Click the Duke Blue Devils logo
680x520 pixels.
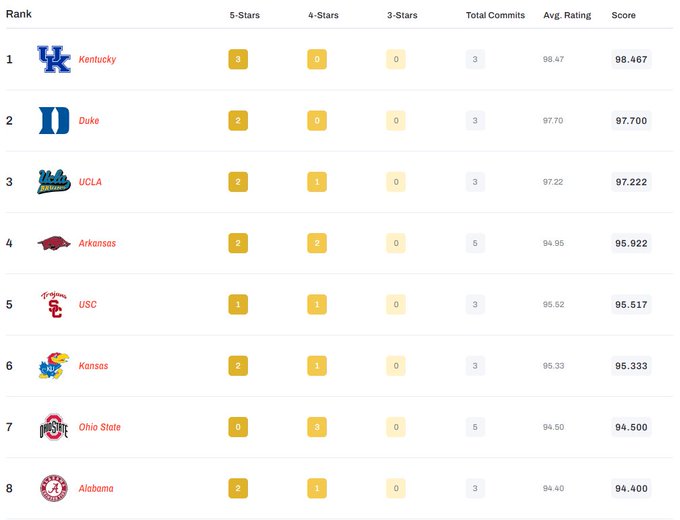click(x=54, y=121)
